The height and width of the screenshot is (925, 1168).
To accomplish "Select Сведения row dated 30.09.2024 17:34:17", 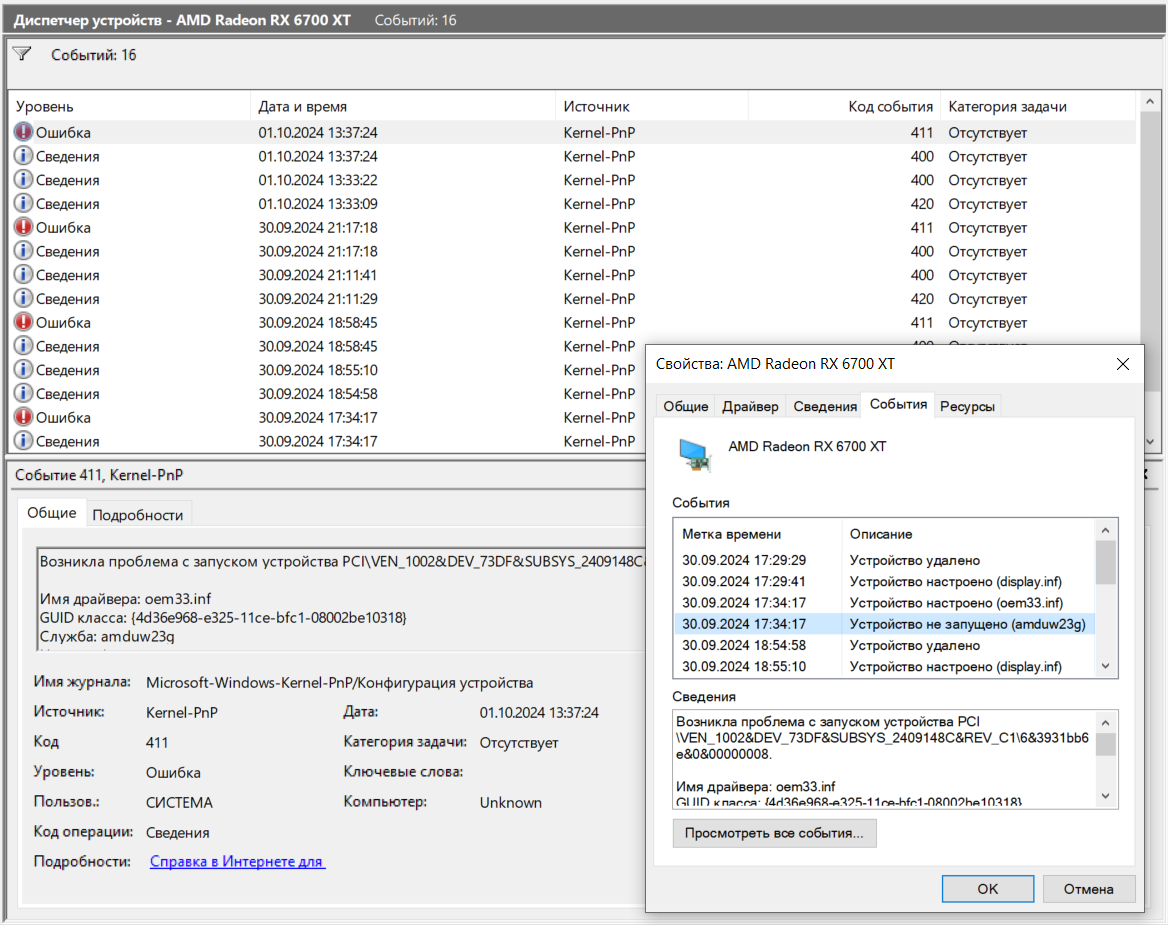I will (x=328, y=441).
